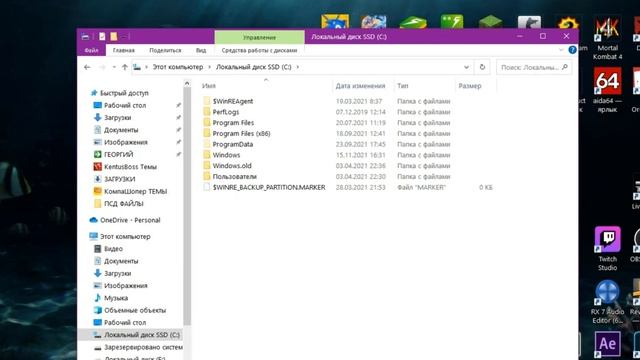Screen dimensions: 640x360
Task: Switch to the Главная ribbon tab
Action: point(124,50)
